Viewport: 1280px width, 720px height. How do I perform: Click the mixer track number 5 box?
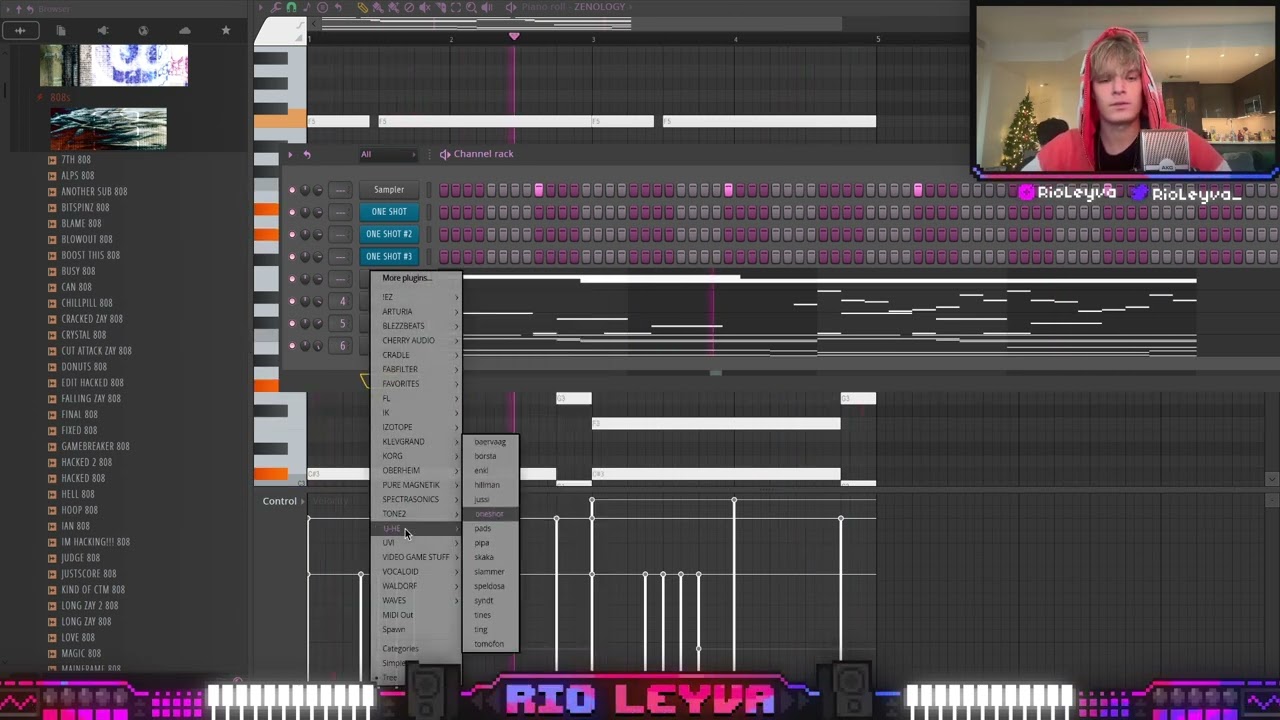point(341,323)
